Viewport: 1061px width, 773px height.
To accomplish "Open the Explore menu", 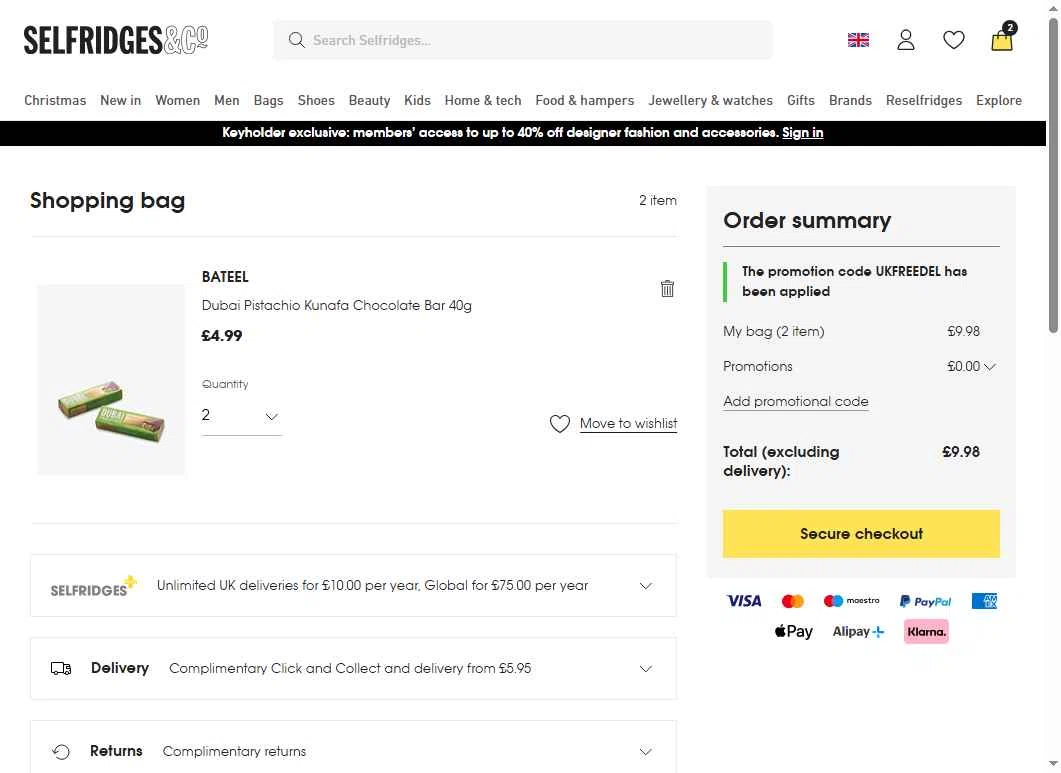I will [999, 100].
